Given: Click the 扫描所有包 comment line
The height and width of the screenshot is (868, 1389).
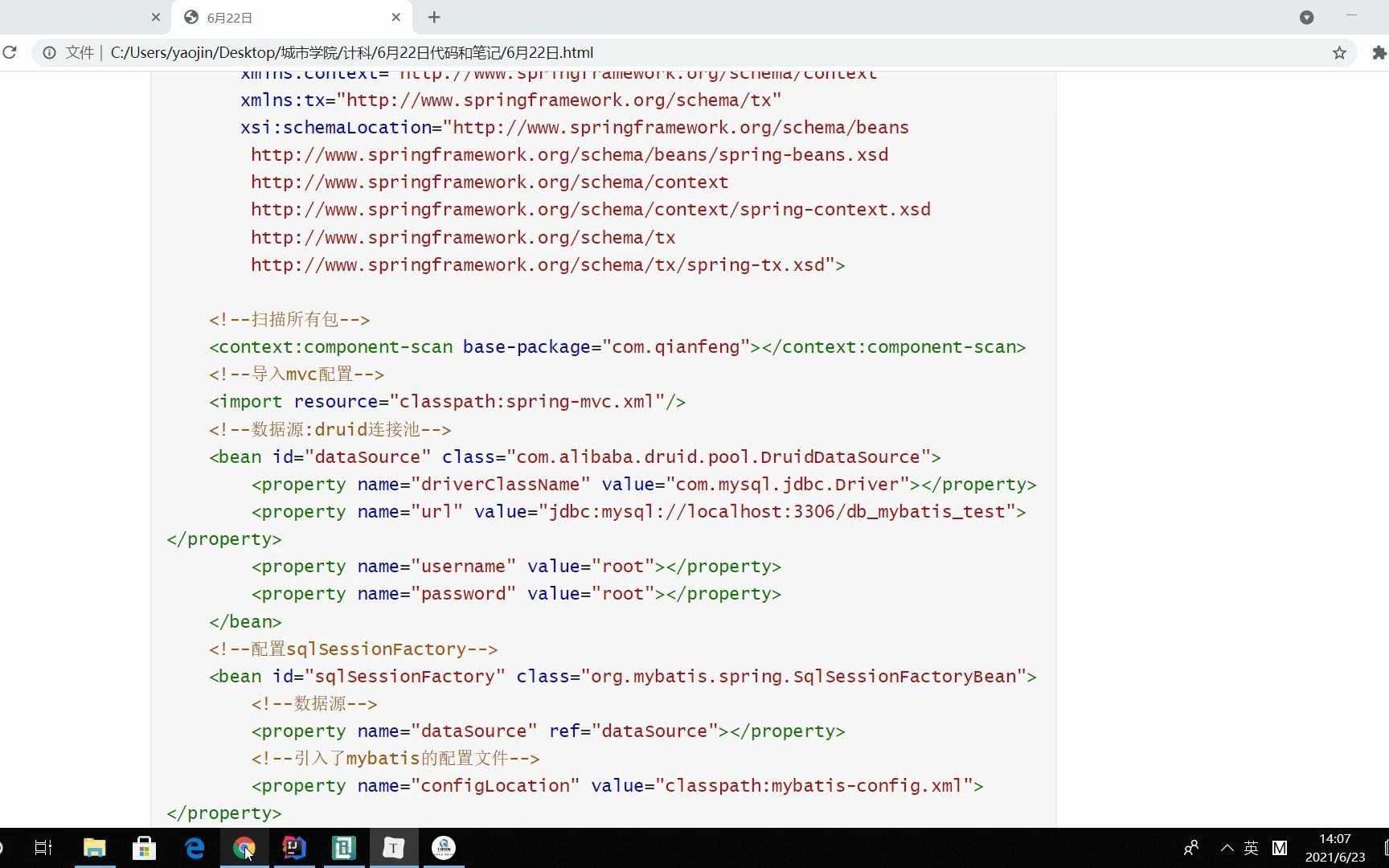Looking at the screenshot, I should click(x=289, y=320).
